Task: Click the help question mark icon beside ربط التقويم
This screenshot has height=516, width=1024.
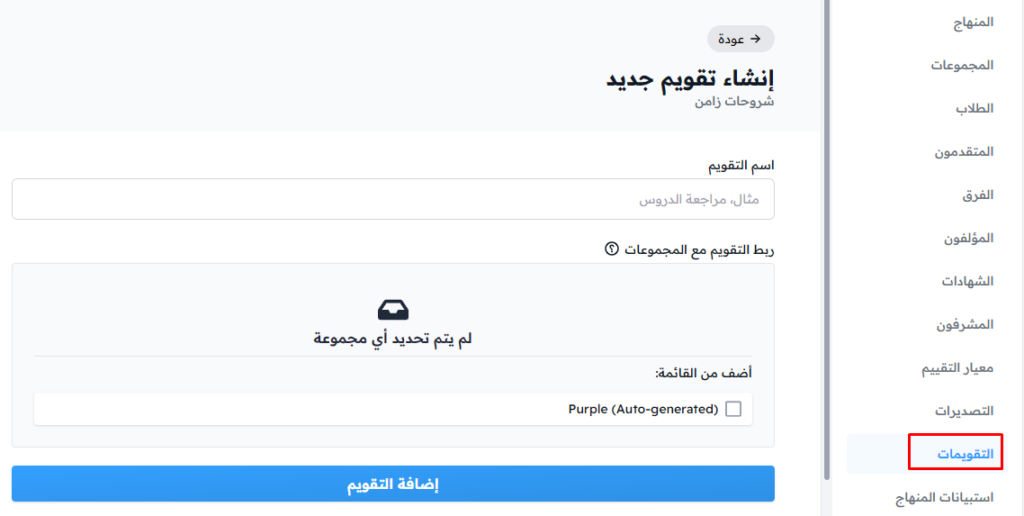Action: point(611,249)
